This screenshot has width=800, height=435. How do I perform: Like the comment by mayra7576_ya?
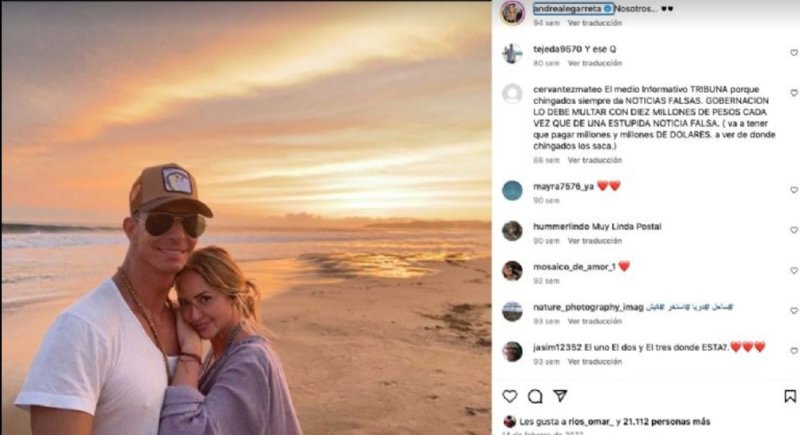794,189
